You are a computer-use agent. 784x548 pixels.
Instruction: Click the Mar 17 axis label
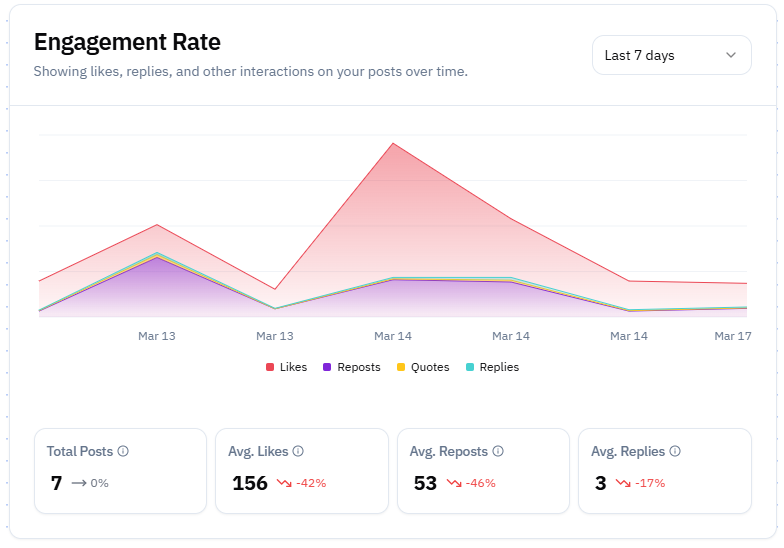[x=732, y=336]
